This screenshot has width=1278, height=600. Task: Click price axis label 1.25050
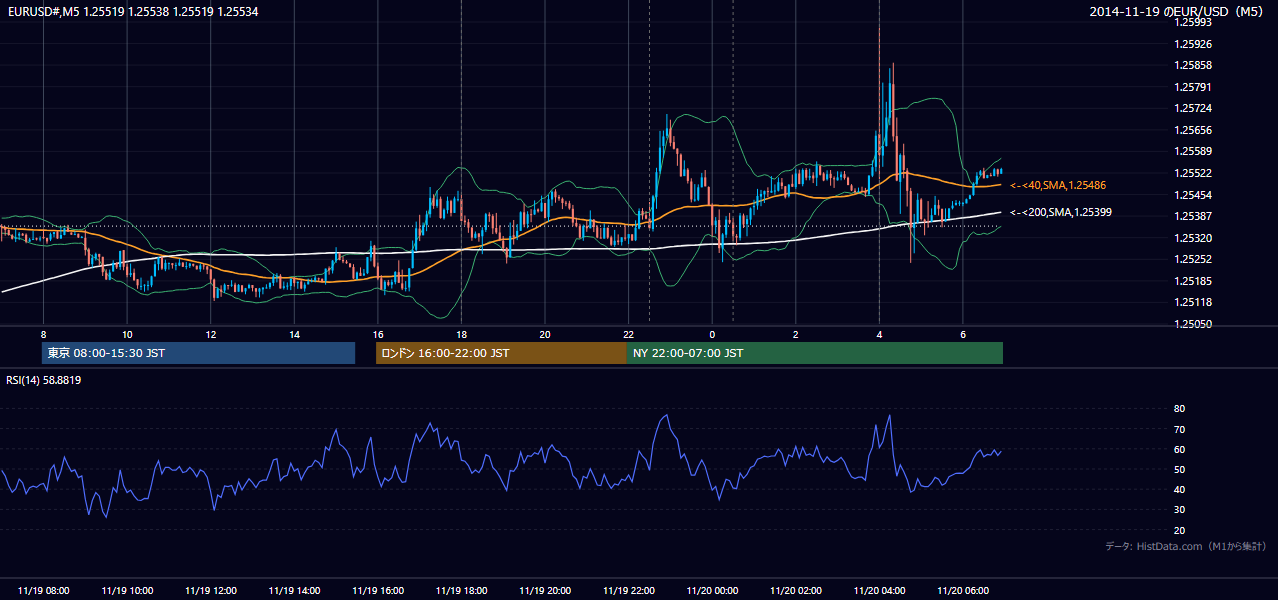click(1193, 324)
